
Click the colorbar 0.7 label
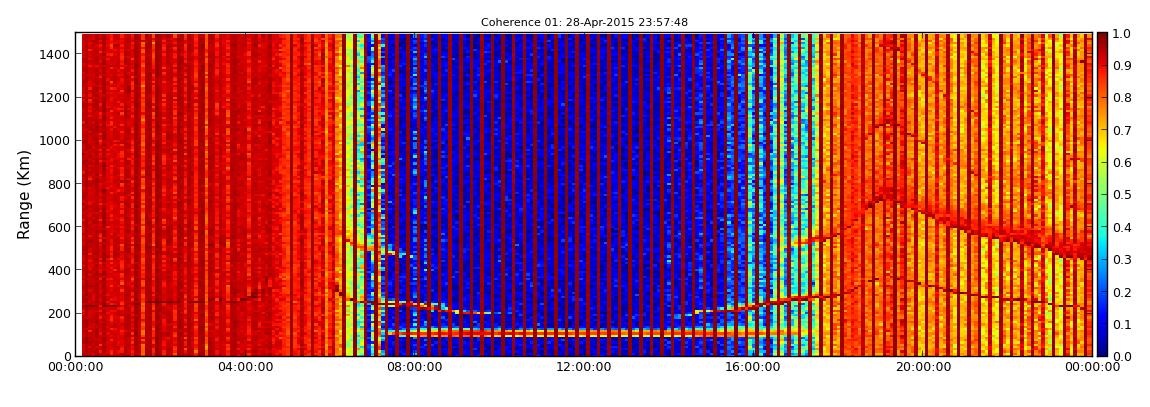[x=1121, y=131]
